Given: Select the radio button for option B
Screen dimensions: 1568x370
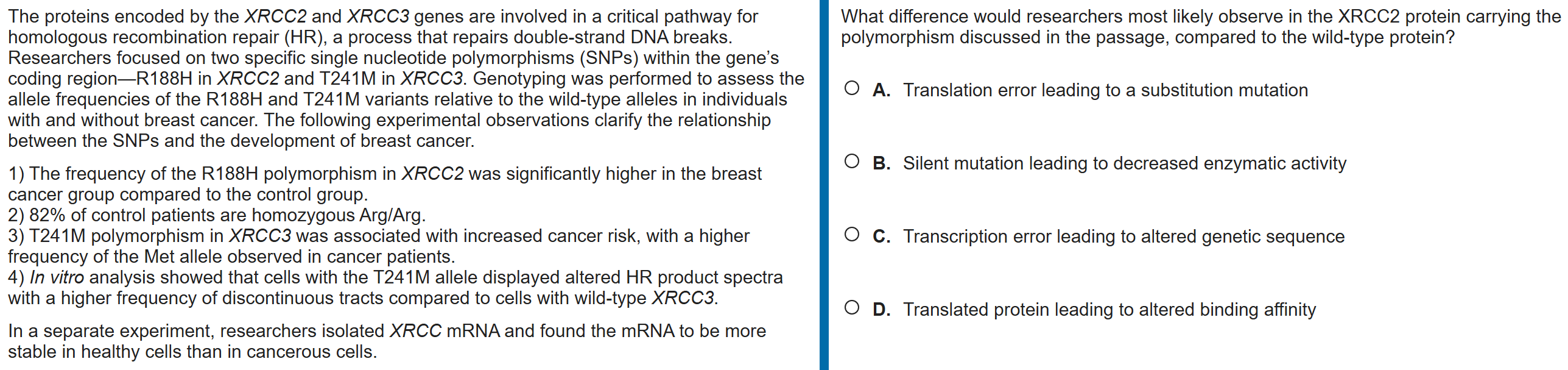Looking at the screenshot, I should tap(852, 162).
